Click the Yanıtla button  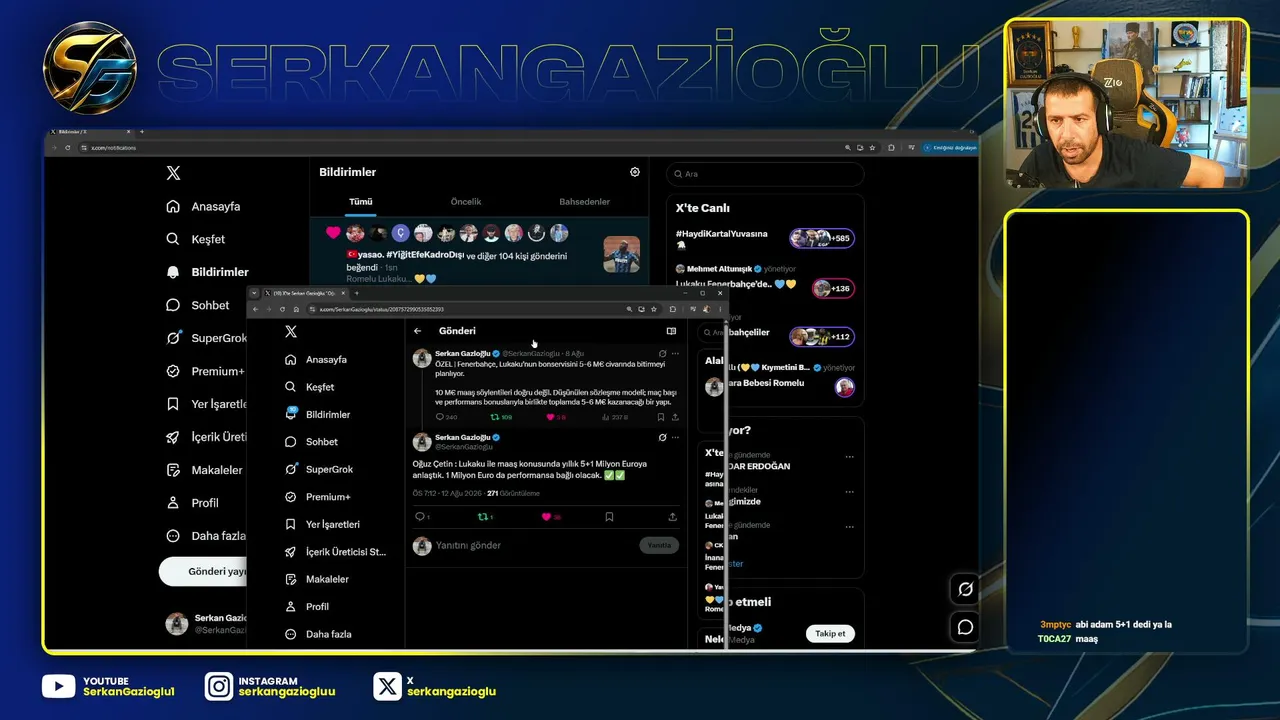pyautogui.click(x=659, y=545)
